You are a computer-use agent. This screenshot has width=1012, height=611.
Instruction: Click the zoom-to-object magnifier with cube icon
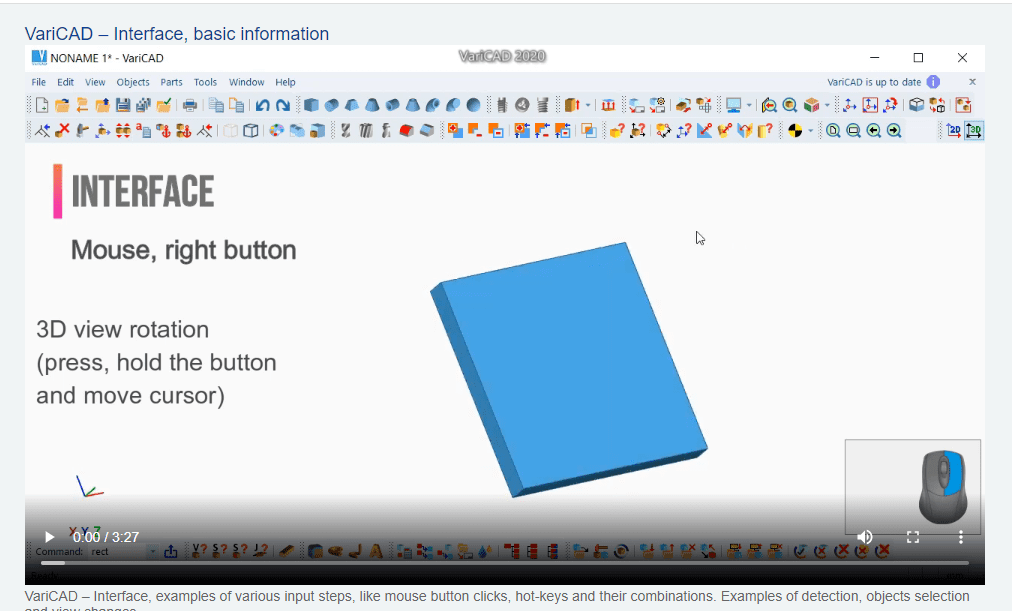pyautogui.click(x=789, y=105)
